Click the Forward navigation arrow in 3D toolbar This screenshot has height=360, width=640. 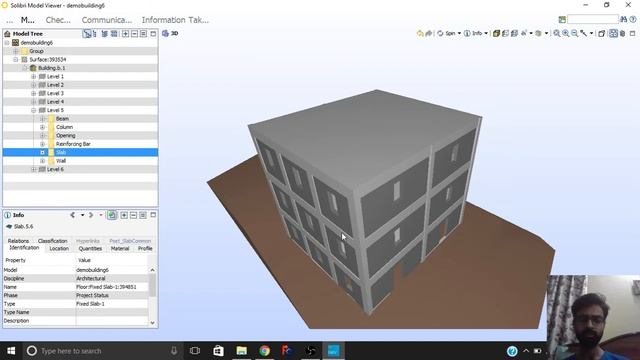coord(428,33)
